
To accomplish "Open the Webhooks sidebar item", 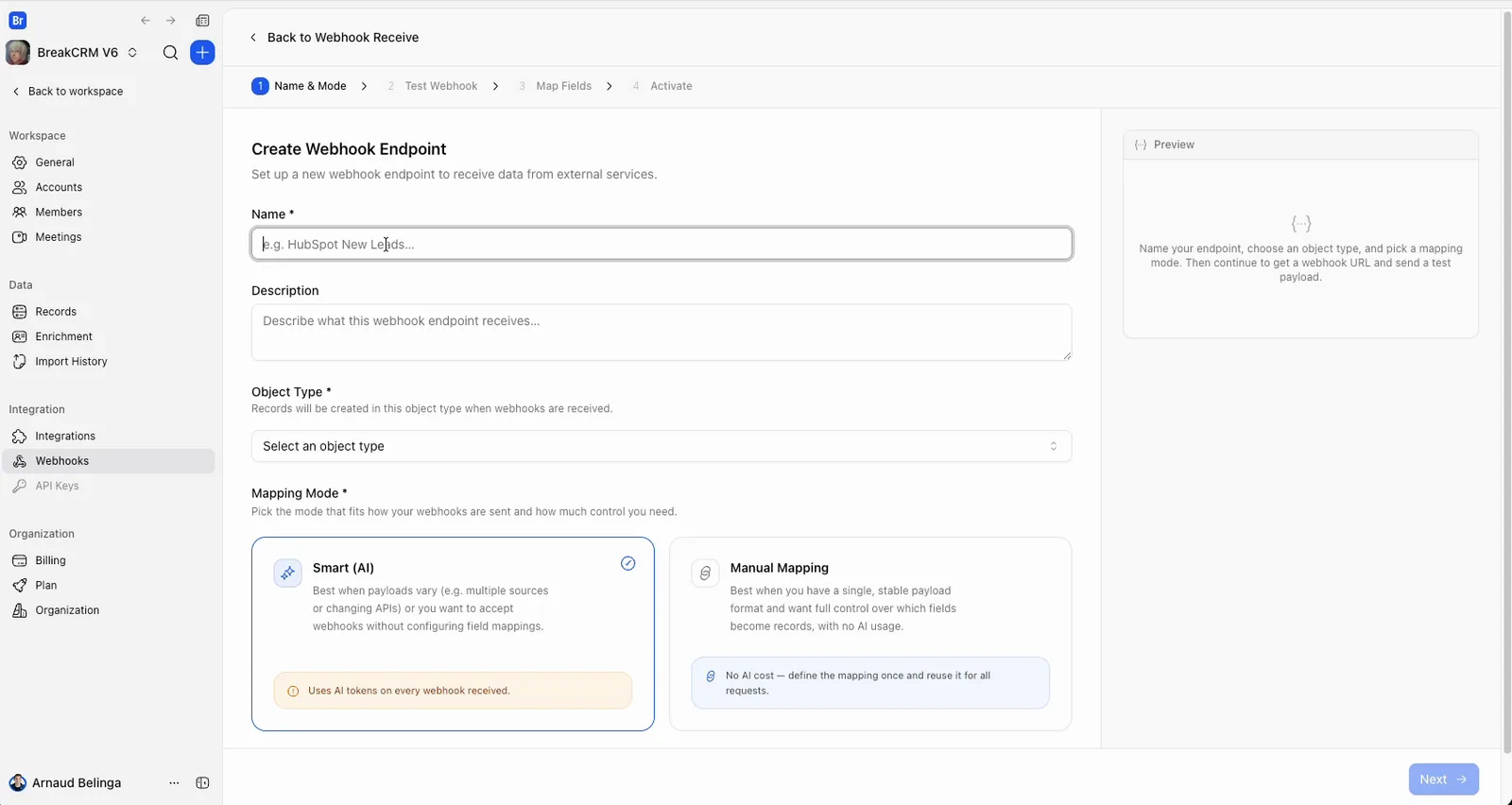I will click(109, 461).
